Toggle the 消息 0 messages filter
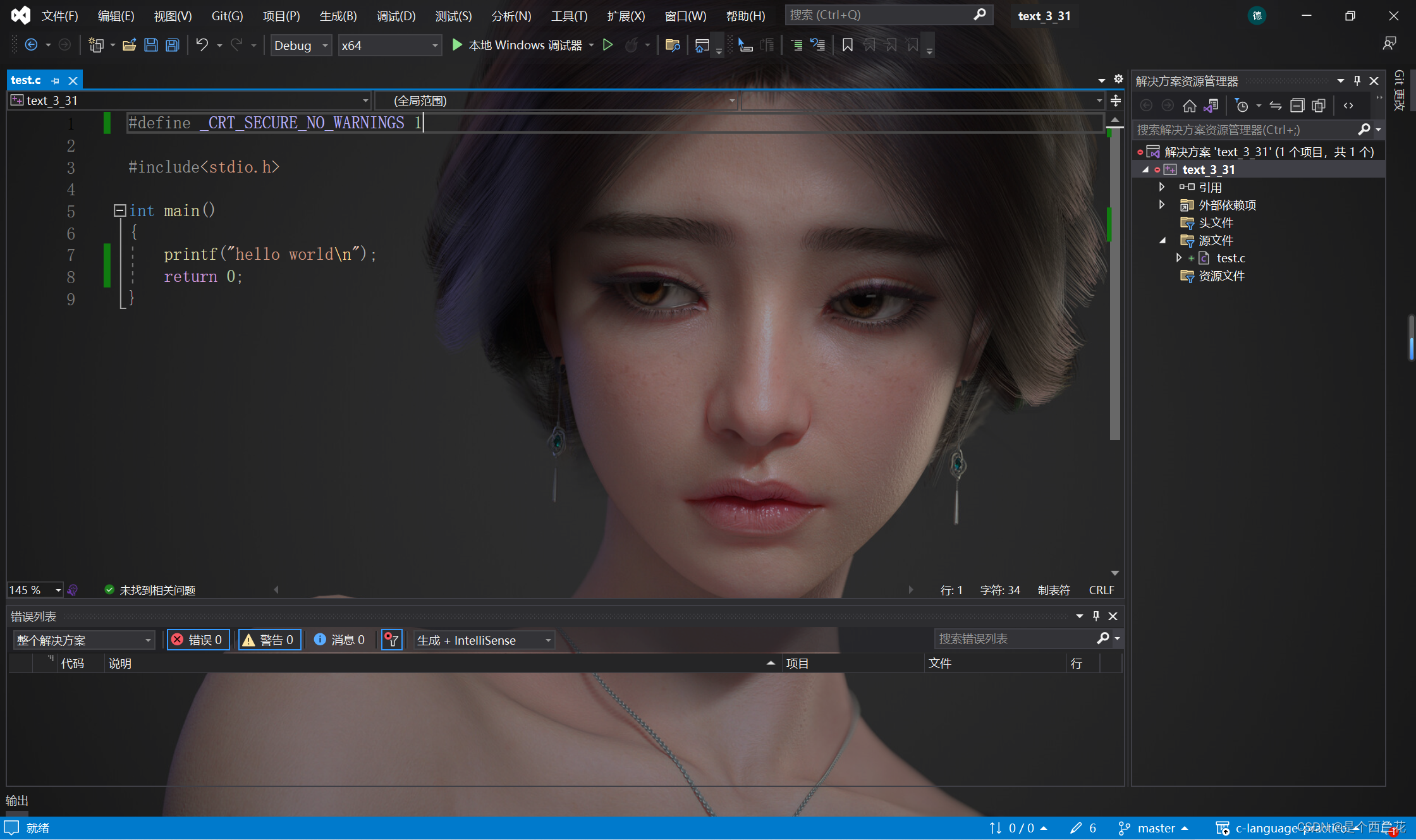 coord(340,640)
